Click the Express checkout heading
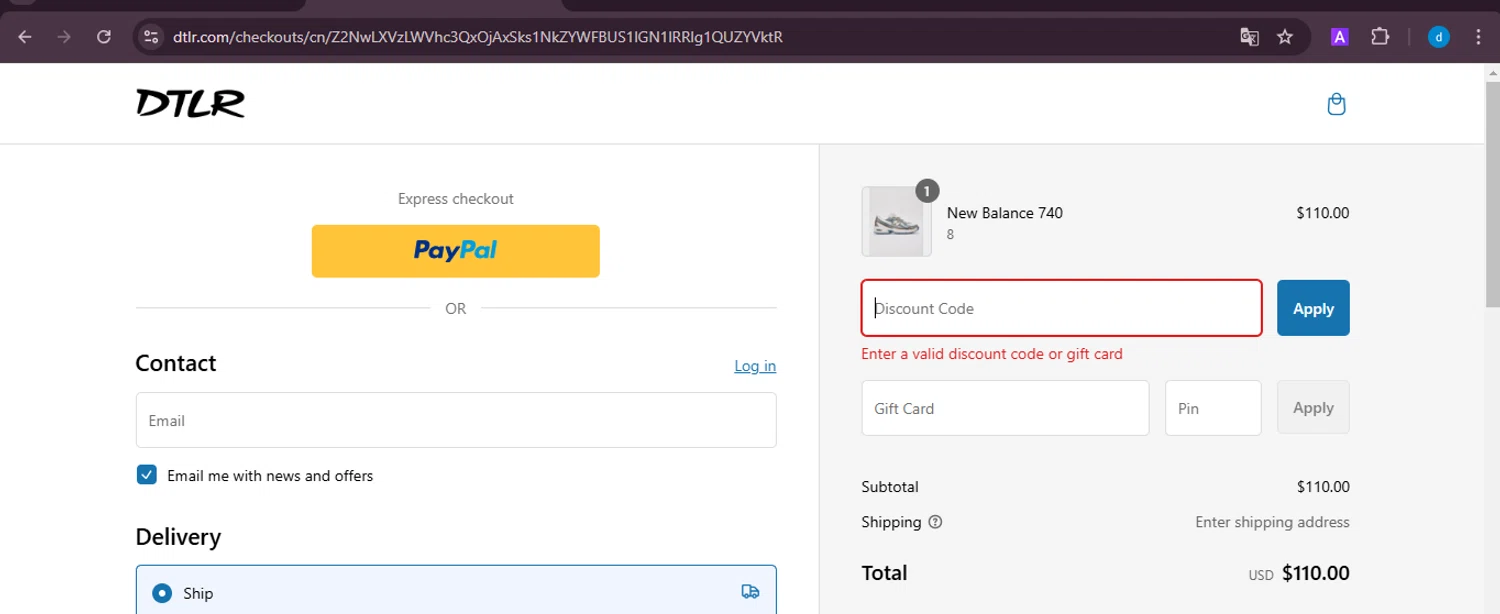Image resolution: width=1500 pixels, height=614 pixels. (456, 199)
